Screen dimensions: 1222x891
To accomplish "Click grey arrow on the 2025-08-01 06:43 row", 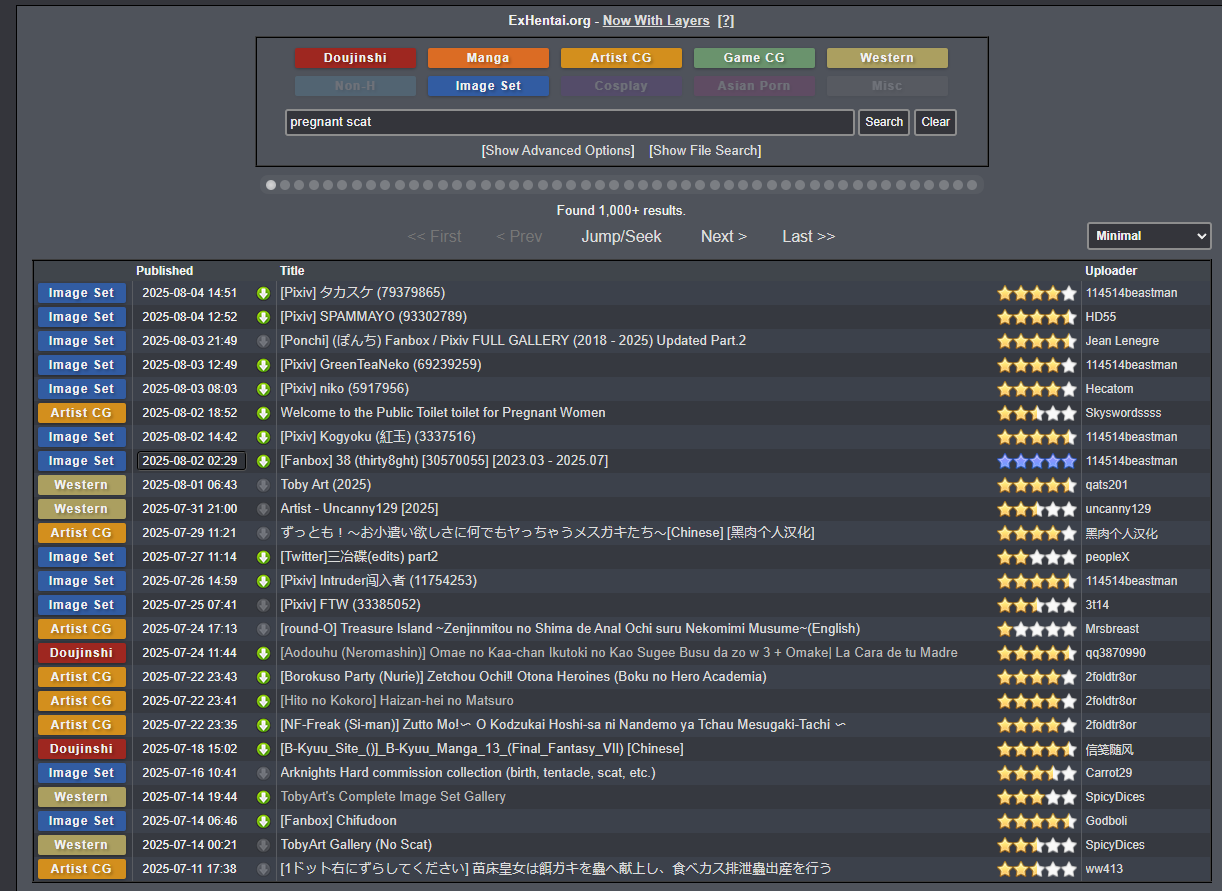I will [x=264, y=485].
